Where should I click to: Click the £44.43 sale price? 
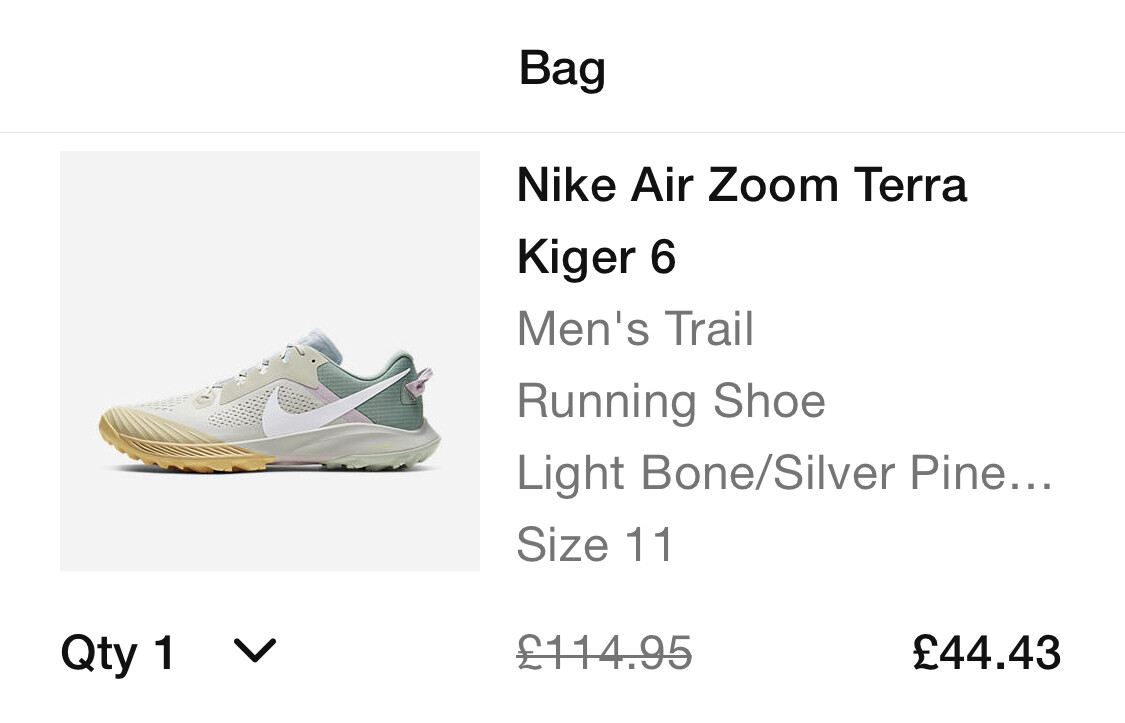point(986,653)
